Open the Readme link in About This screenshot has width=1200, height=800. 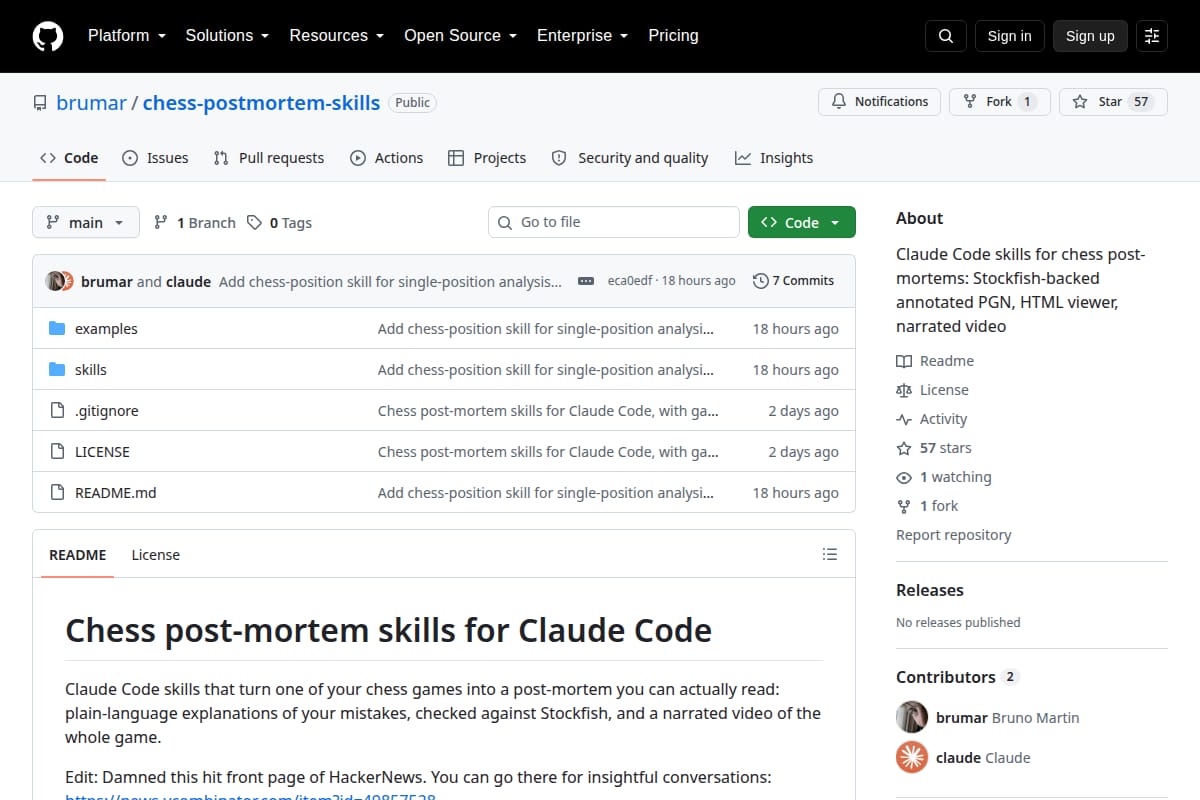click(935, 361)
